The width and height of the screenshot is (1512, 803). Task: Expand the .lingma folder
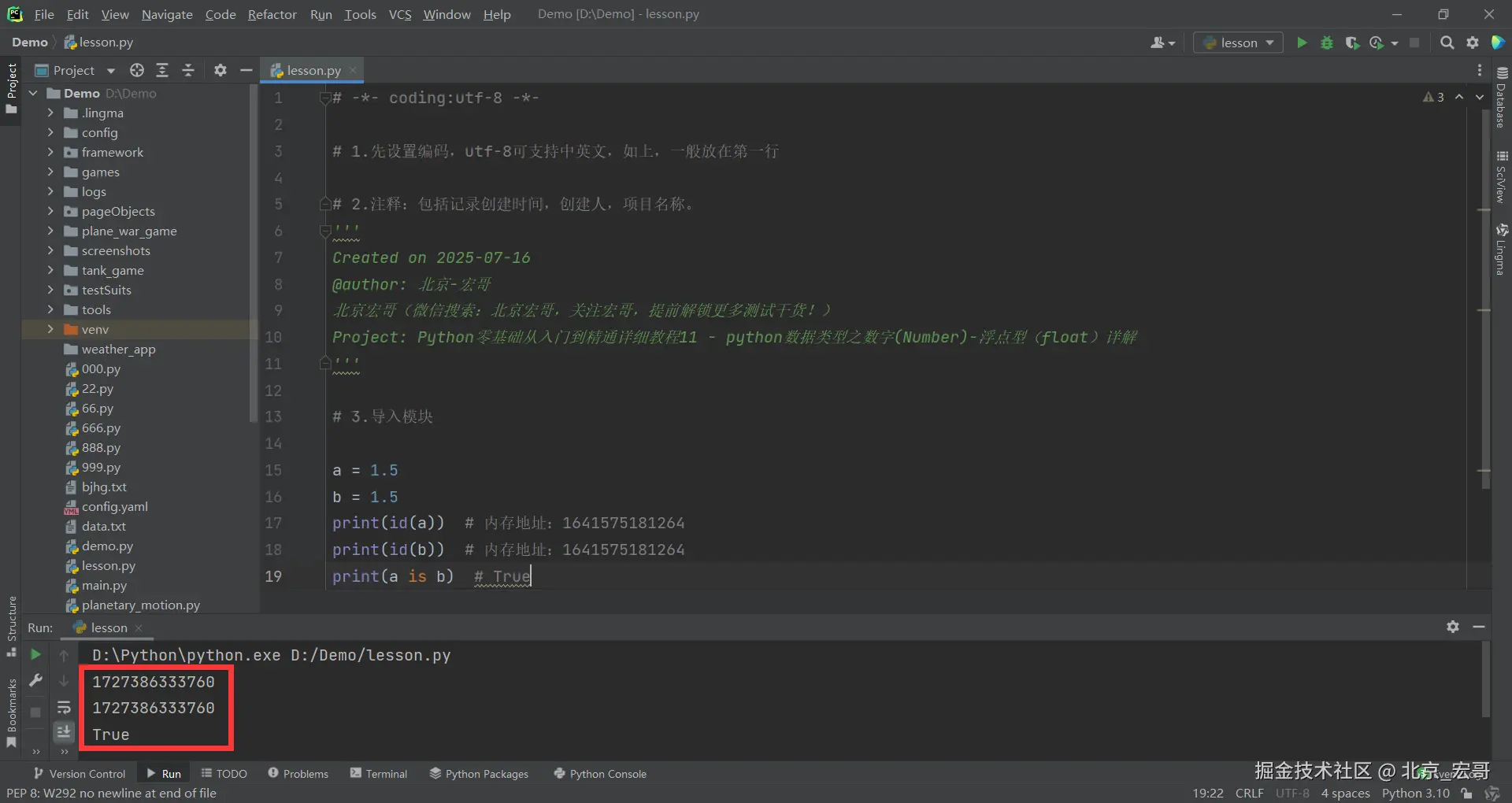point(50,113)
